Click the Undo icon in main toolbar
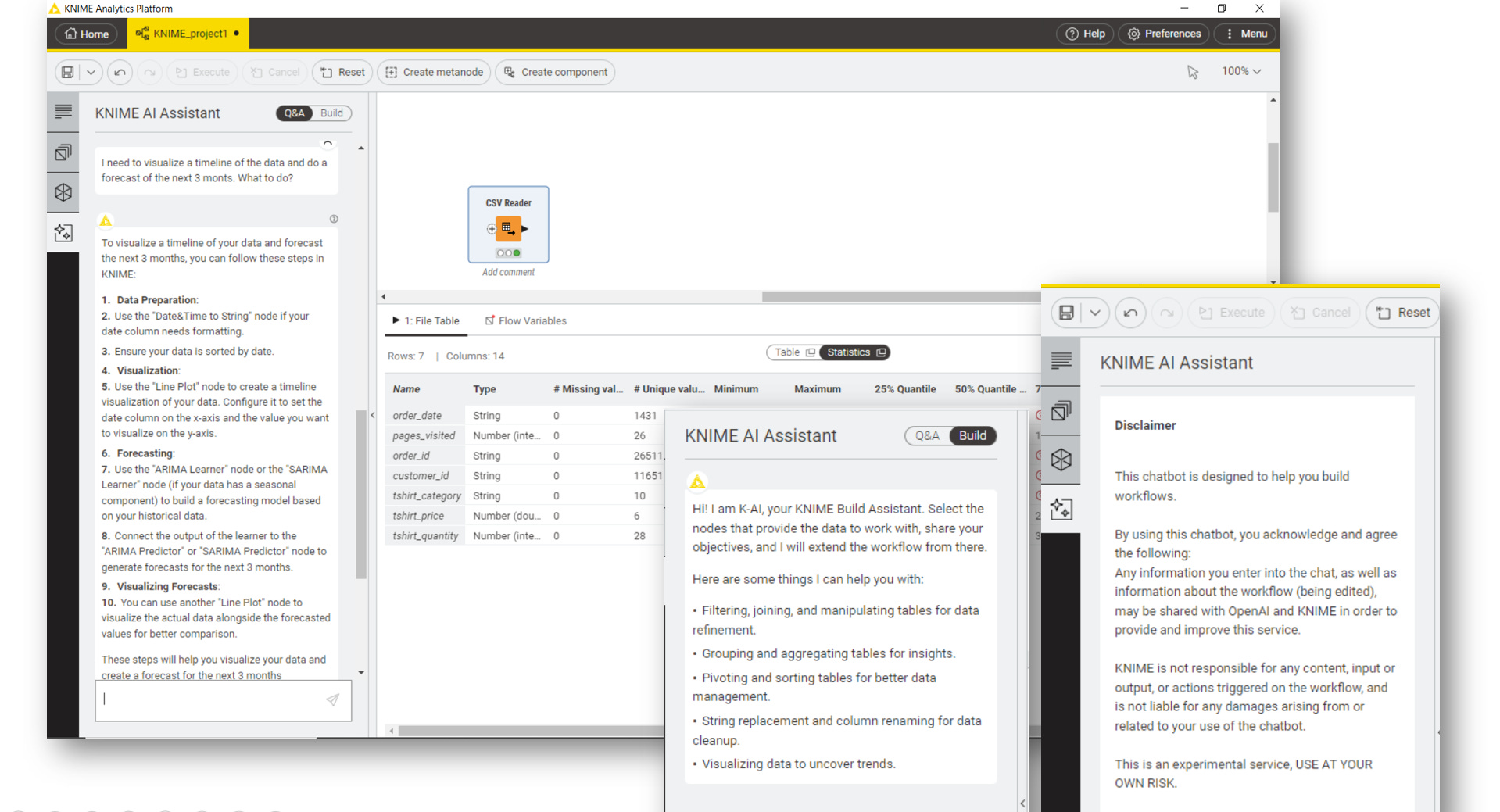Screen dimensions: 1500x812 tap(120, 72)
